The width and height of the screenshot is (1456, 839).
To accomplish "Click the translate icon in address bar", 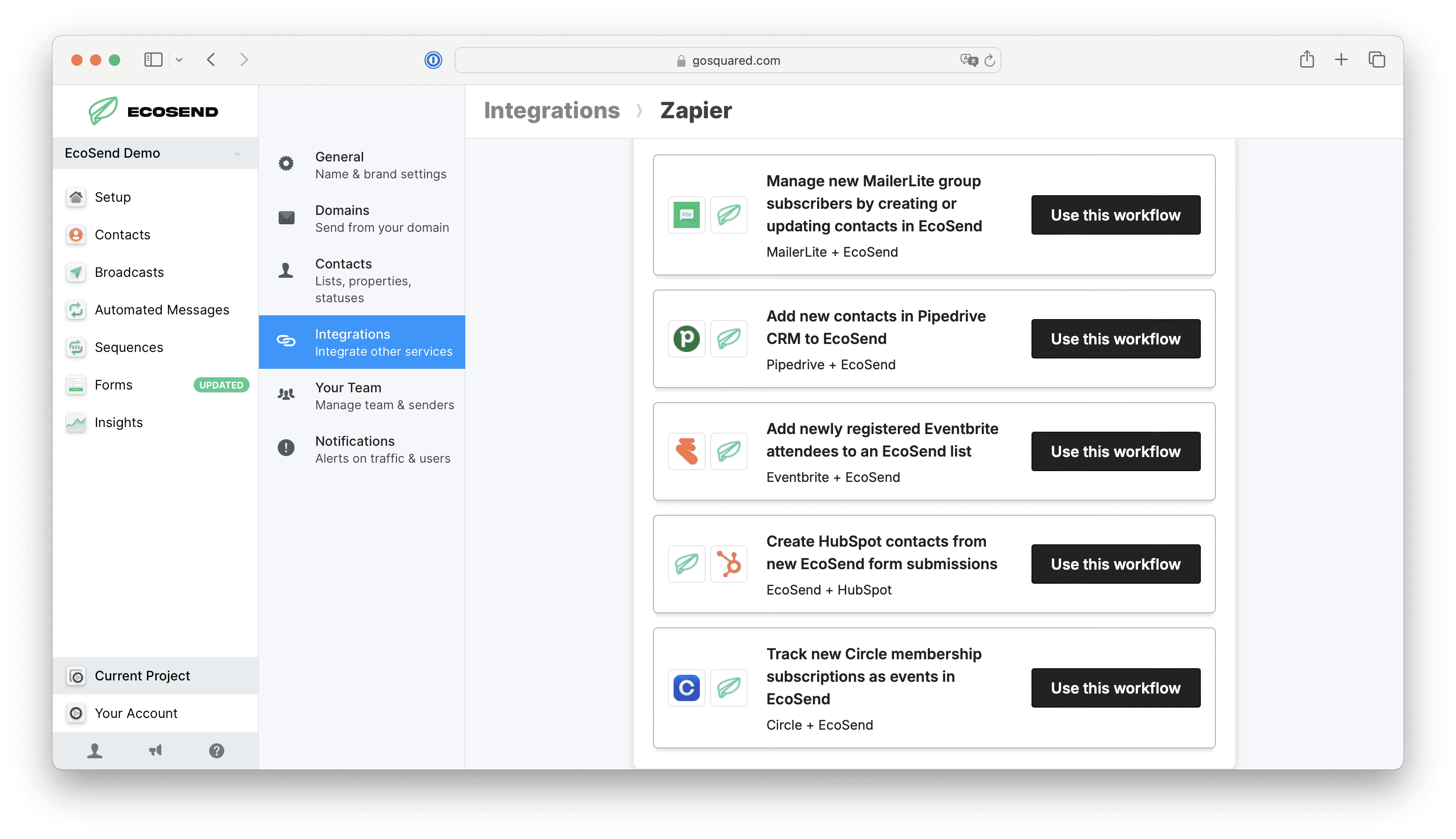I will click(969, 60).
